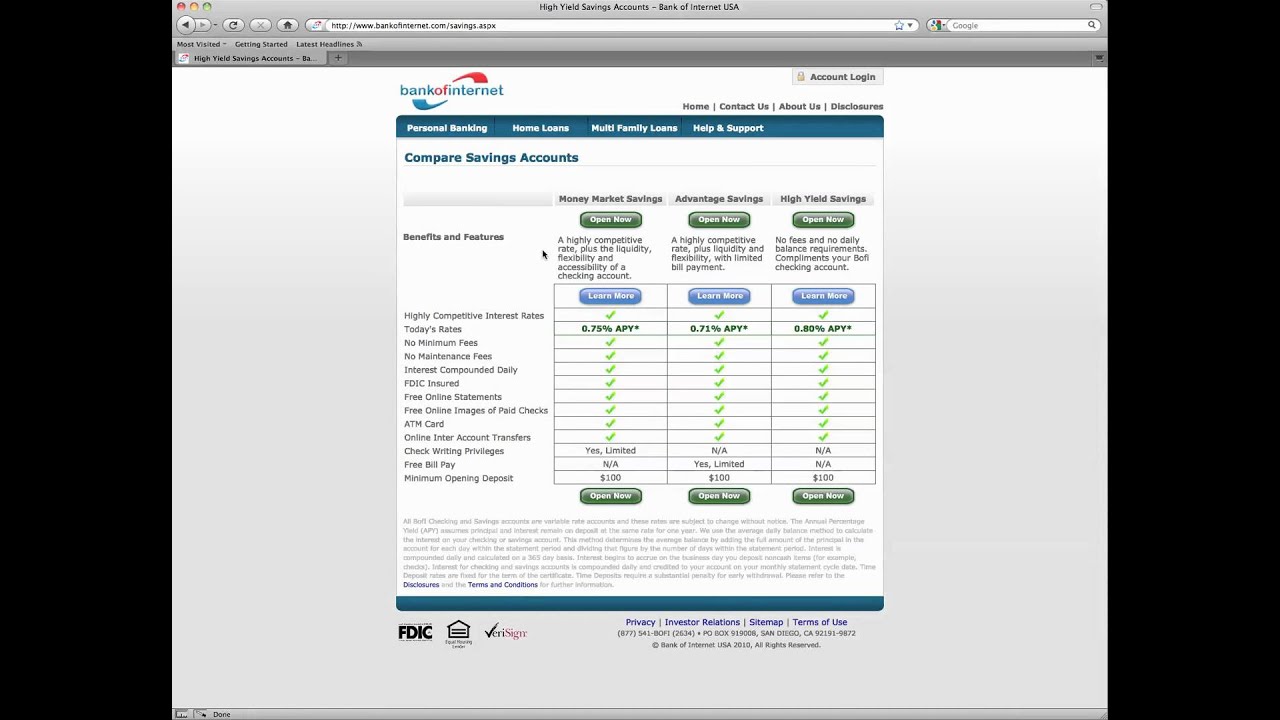
Task: Open the Investor Relations footer link
Action: [x=702, y=622]
